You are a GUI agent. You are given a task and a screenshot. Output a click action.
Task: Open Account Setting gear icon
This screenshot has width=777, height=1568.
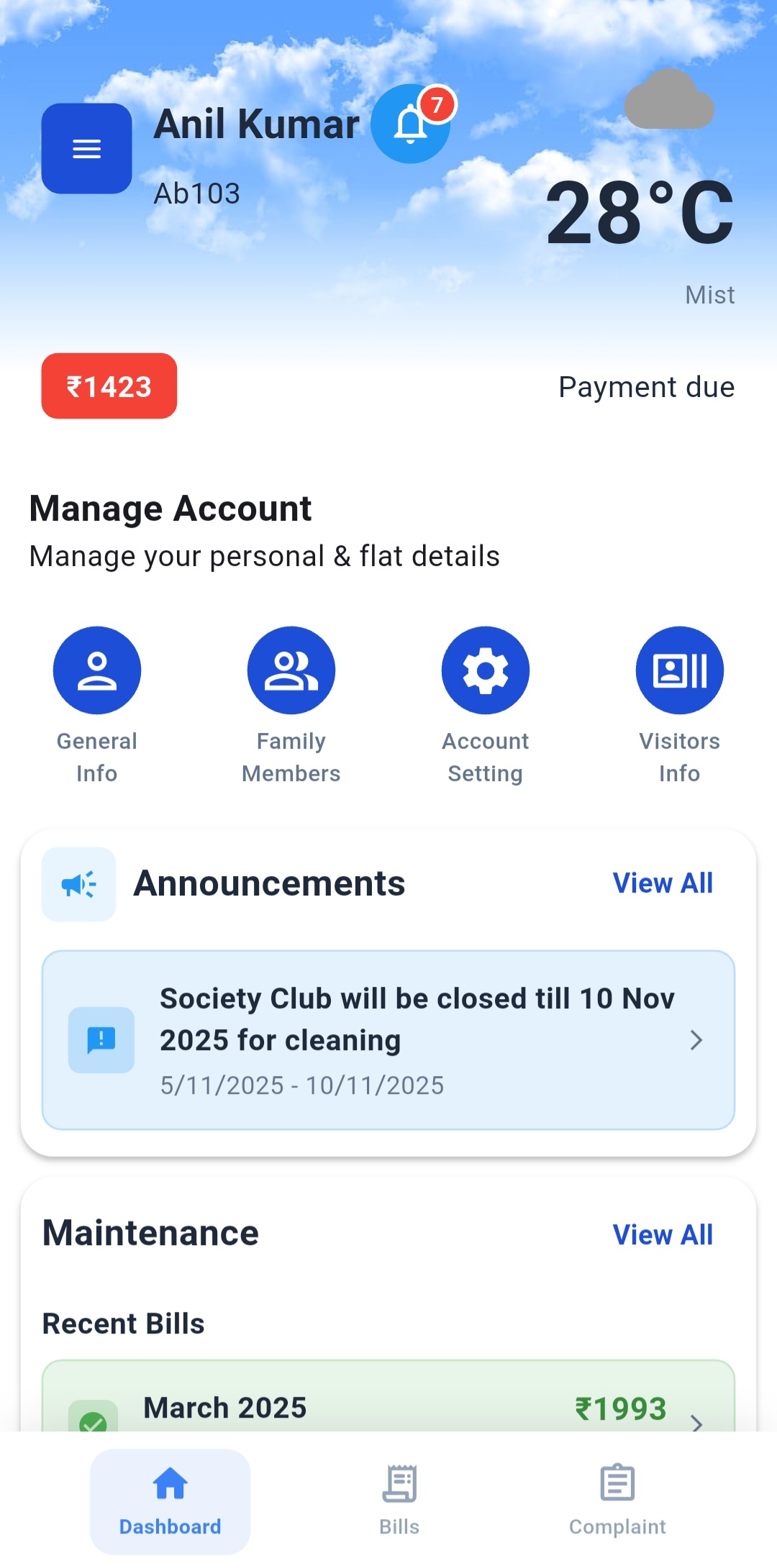[486, 670]
